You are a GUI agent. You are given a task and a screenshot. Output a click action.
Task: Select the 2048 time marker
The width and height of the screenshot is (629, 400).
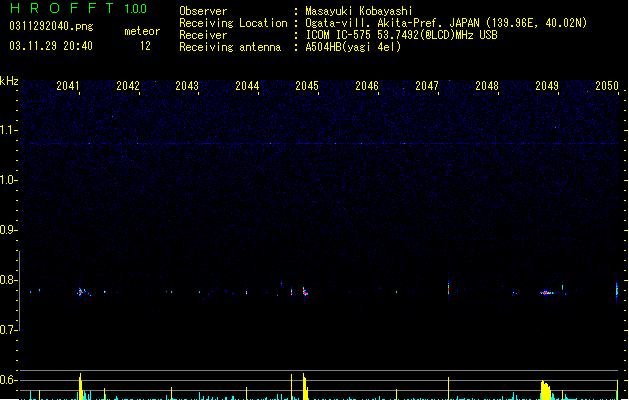click(x=487, y=86)
